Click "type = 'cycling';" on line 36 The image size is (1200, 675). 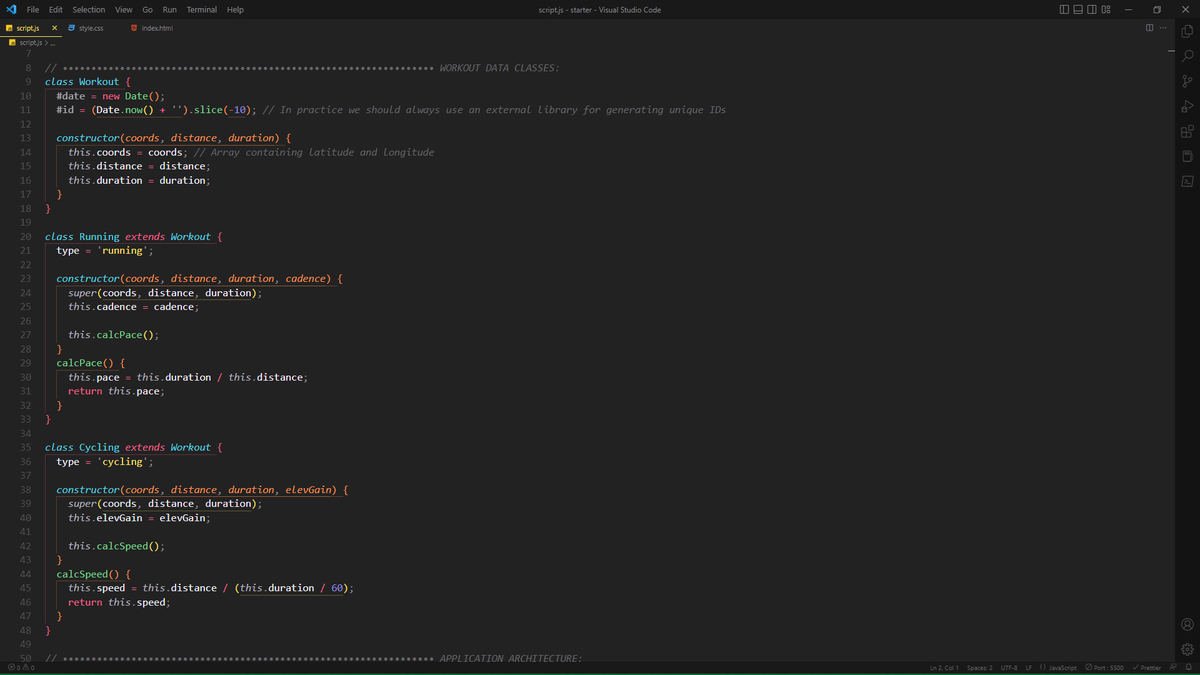pyautogui.click(x=105, y=462)
